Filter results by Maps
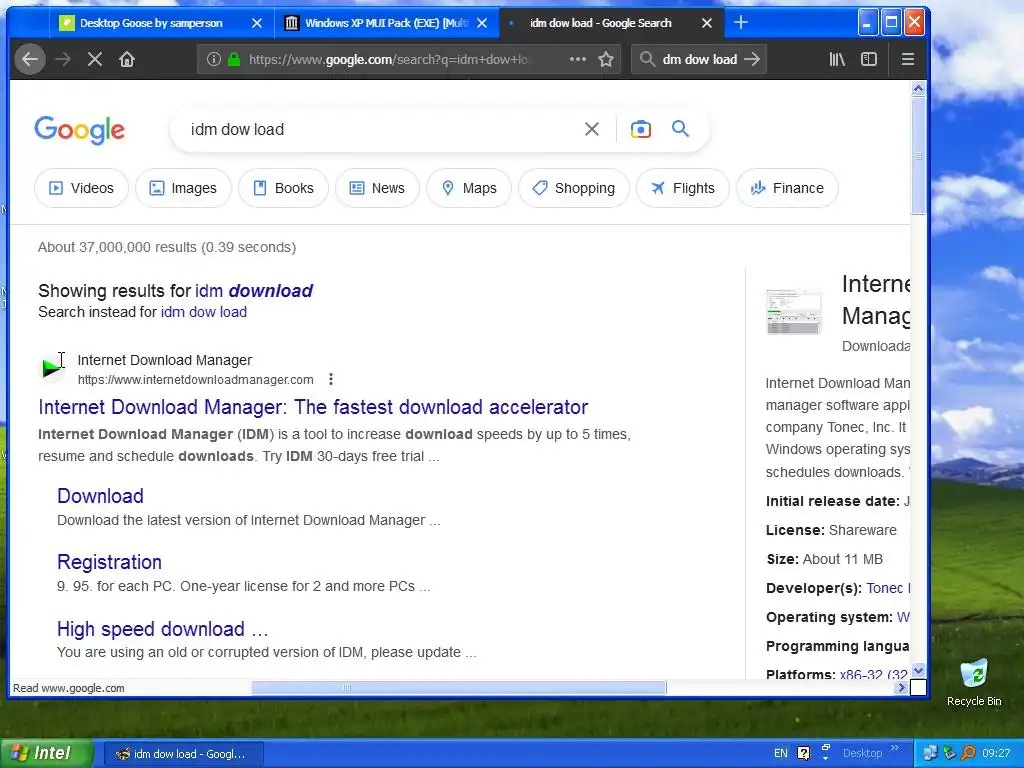Screen dimensions: 1024x768 tap(469, 188)
